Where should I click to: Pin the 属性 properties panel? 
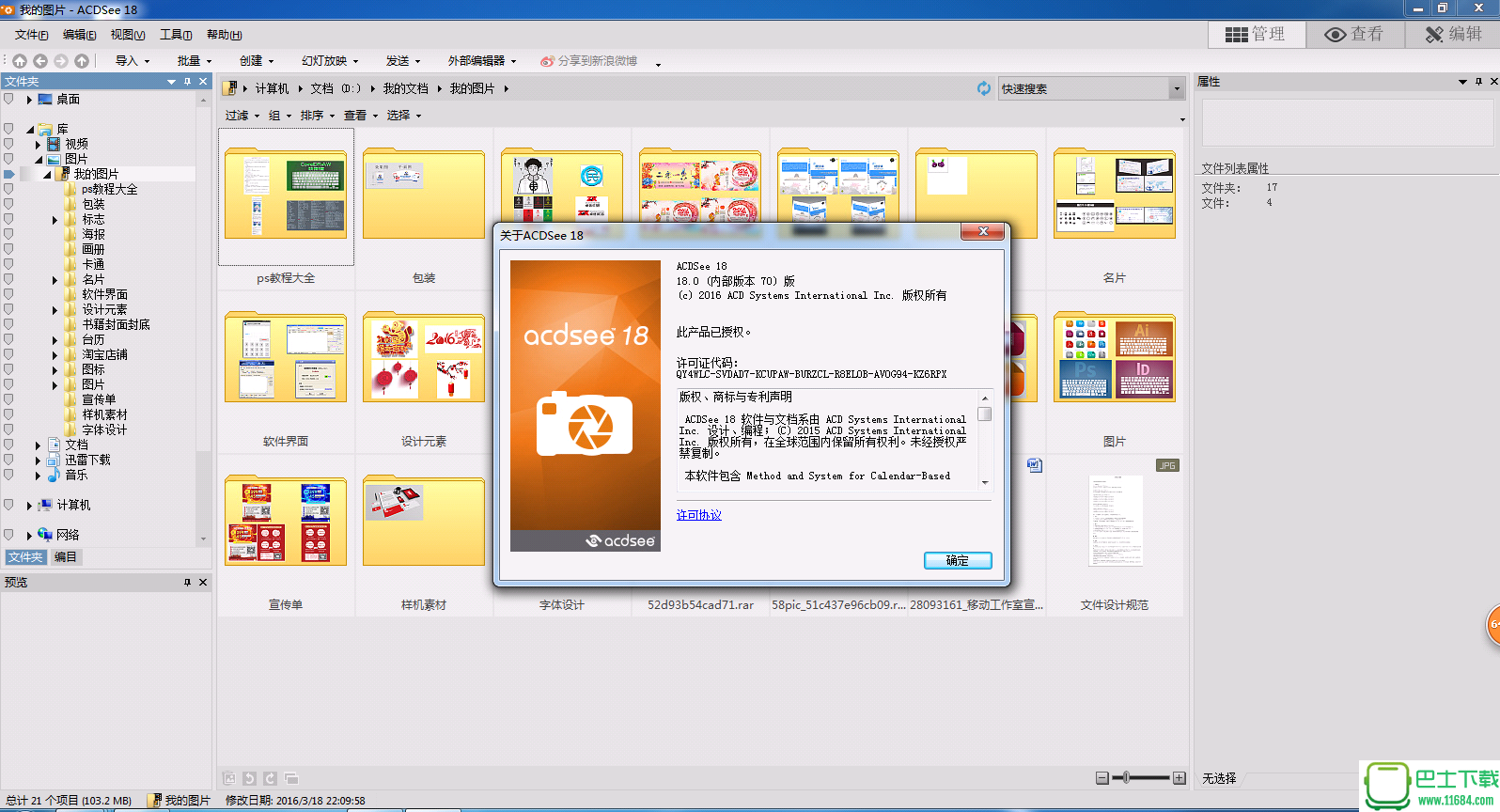click(1478, 82)
